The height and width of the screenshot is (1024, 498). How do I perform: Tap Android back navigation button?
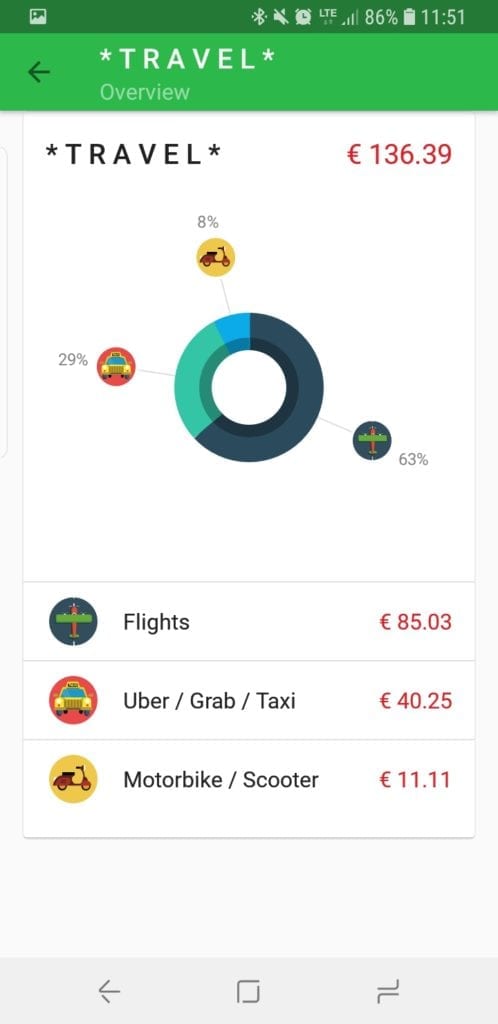point(109,991)
